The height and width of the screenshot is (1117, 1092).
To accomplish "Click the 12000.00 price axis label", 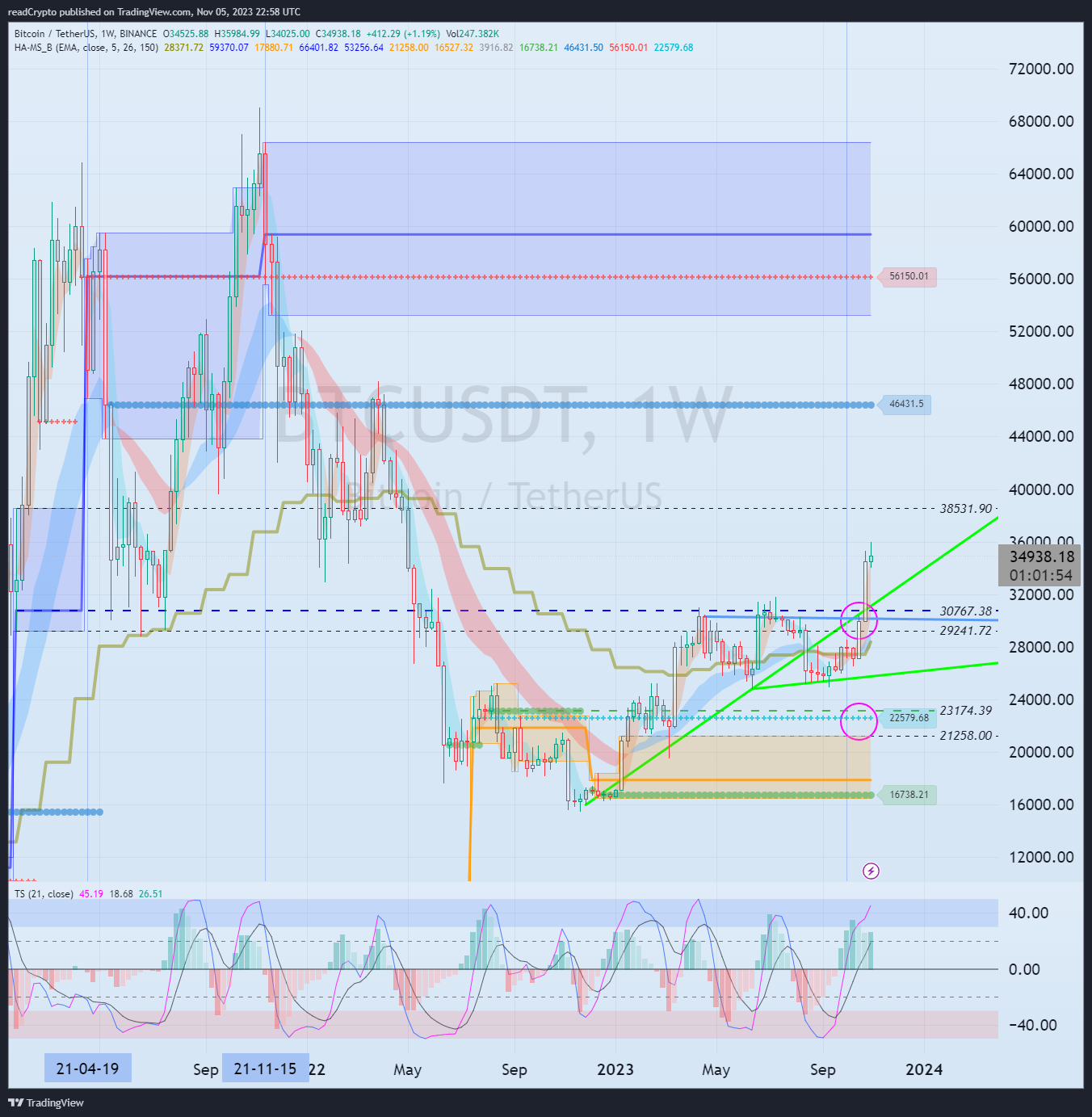I will click(1042, 857).
